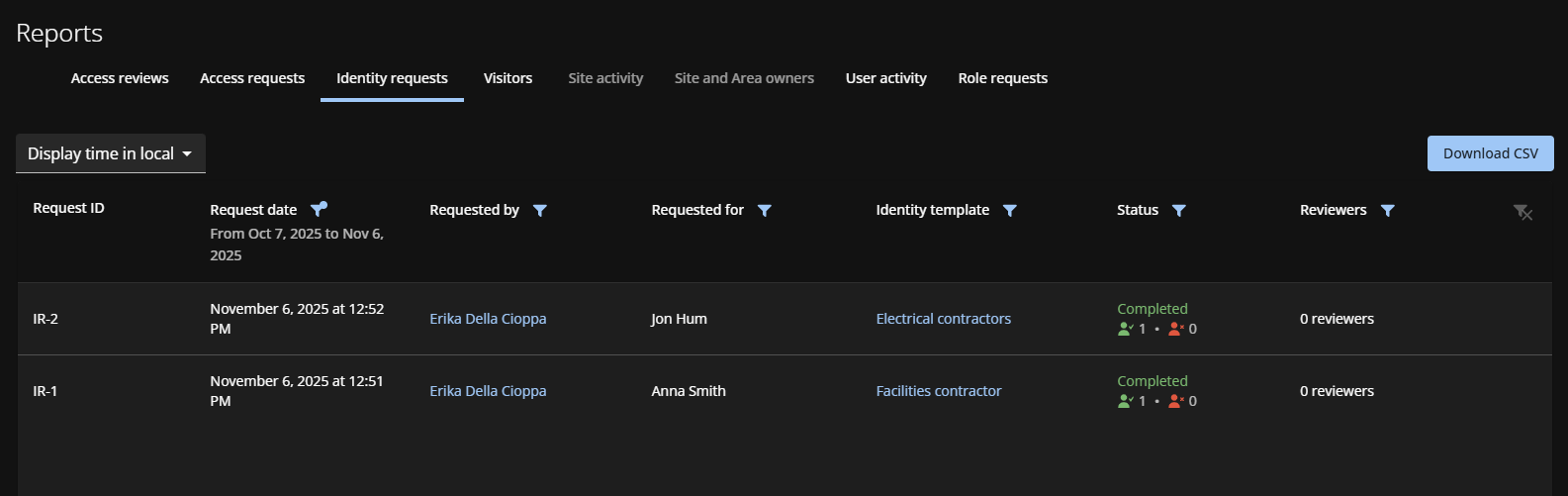This screenshot has width=1568, height=496.
Task: Filter the Requested by column
Action: pos(539,210)
